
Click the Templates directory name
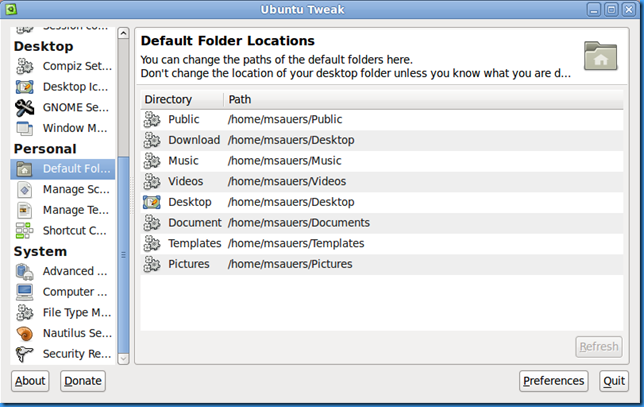tap(195, 243)
